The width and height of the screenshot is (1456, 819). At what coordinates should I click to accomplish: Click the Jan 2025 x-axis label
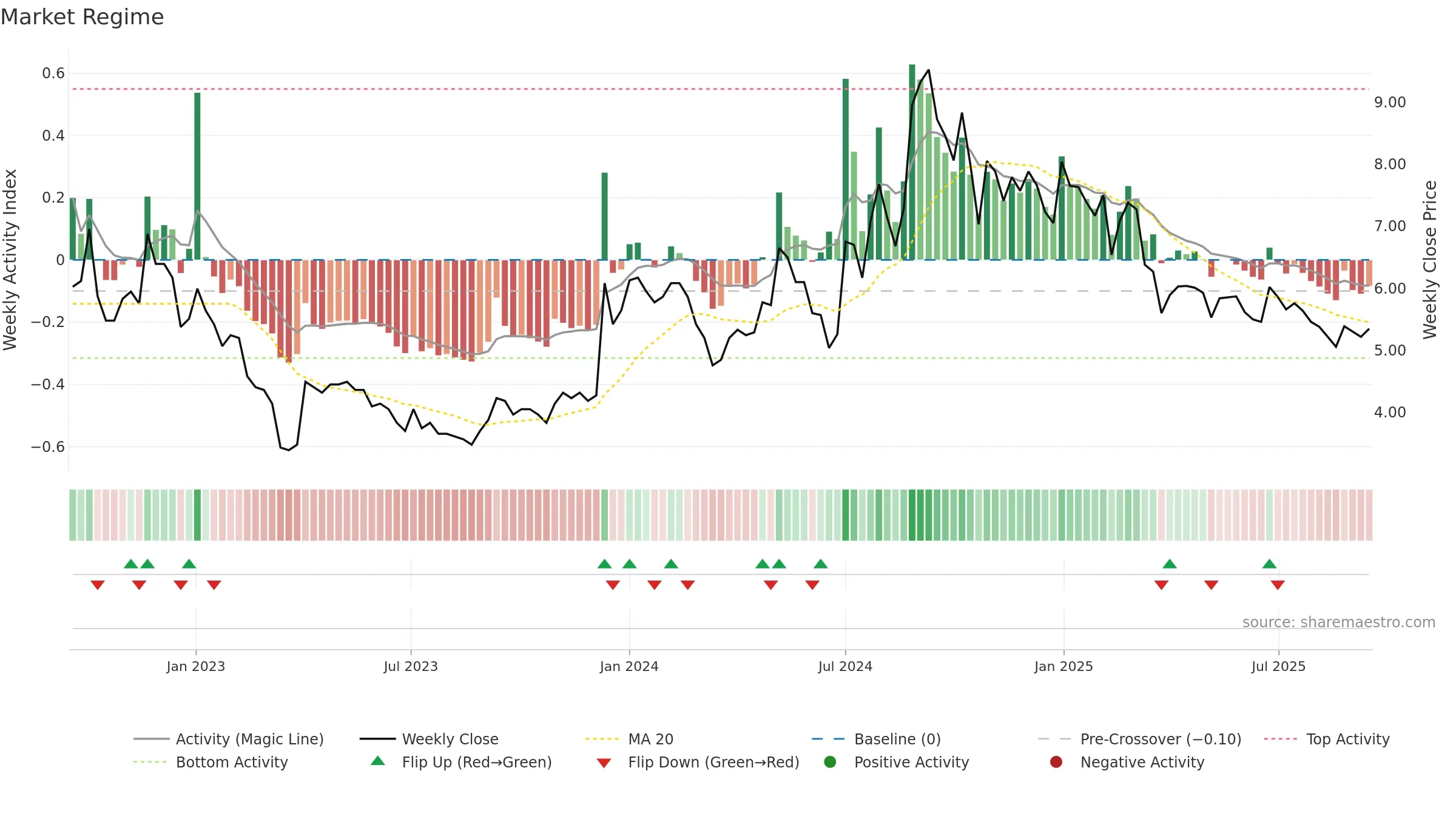point(1063,666)
